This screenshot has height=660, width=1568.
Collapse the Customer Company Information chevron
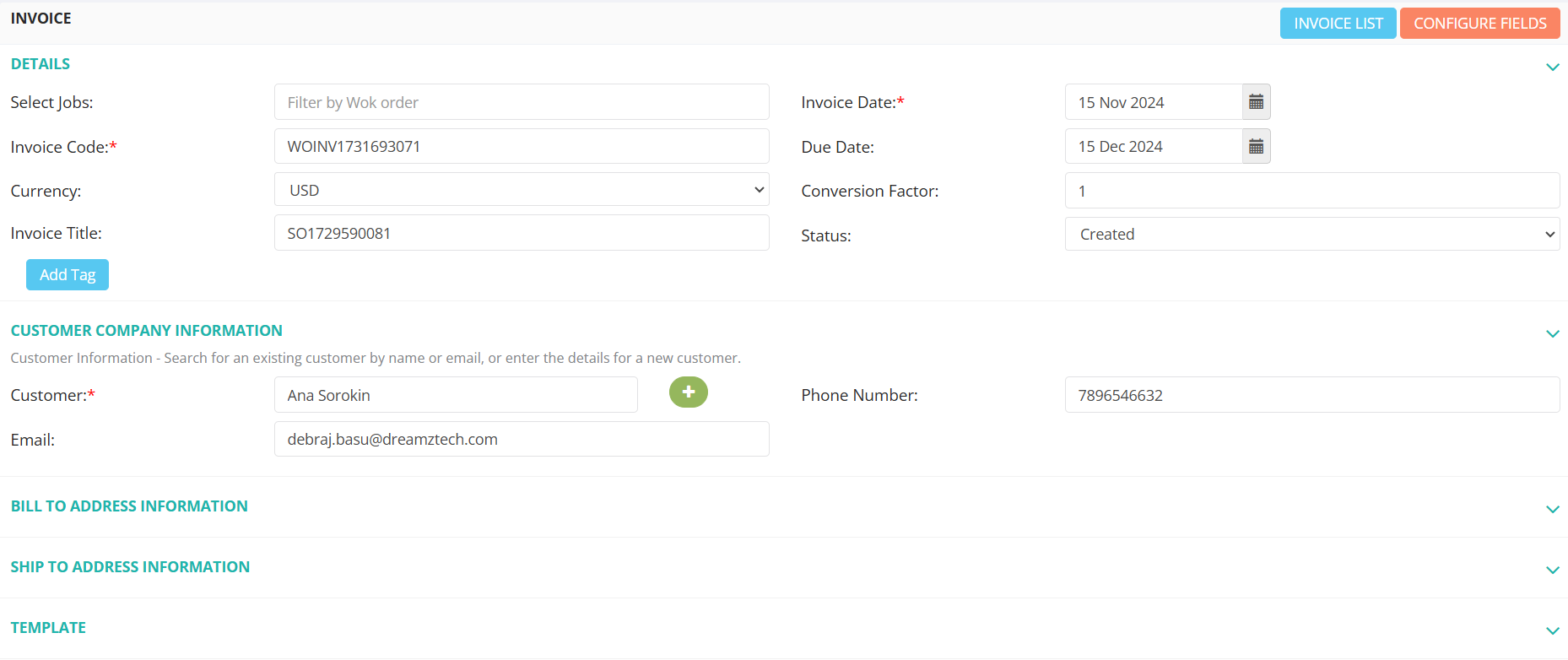pos(1552,333)
